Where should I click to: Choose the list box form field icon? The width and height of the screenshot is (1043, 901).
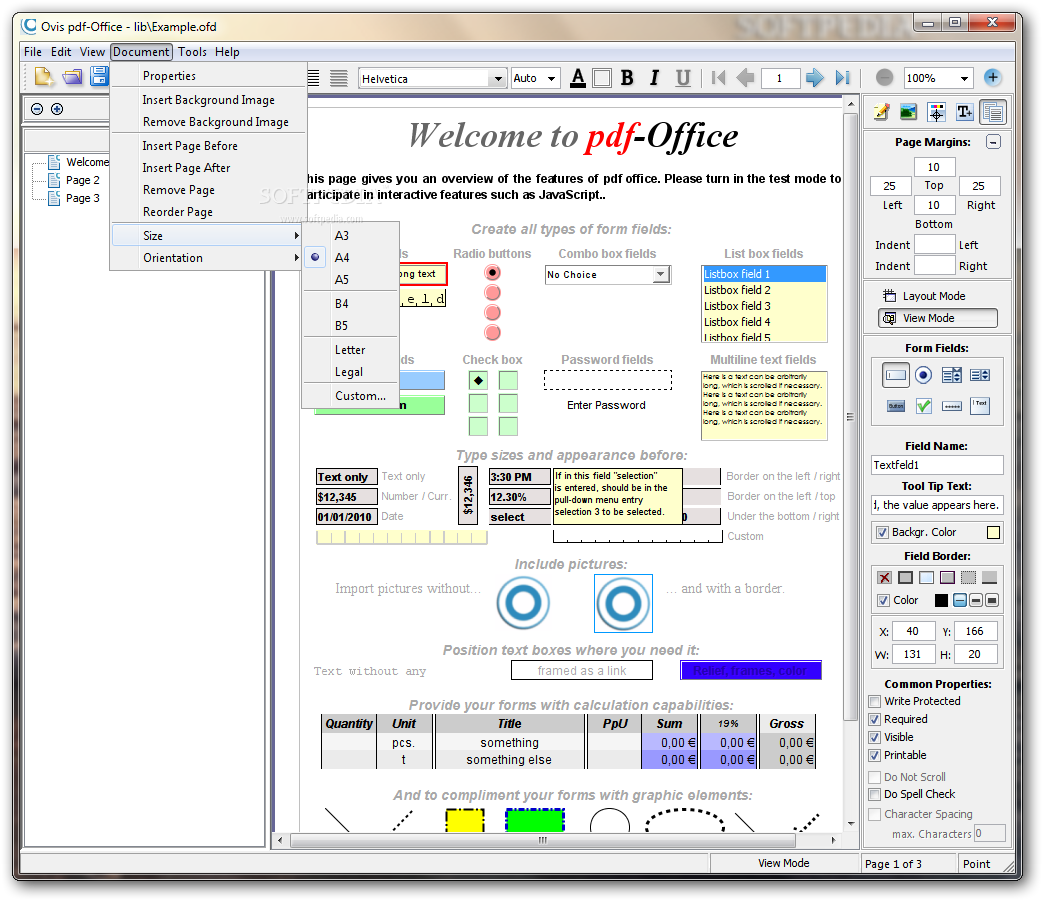click(x=979, y=375)
